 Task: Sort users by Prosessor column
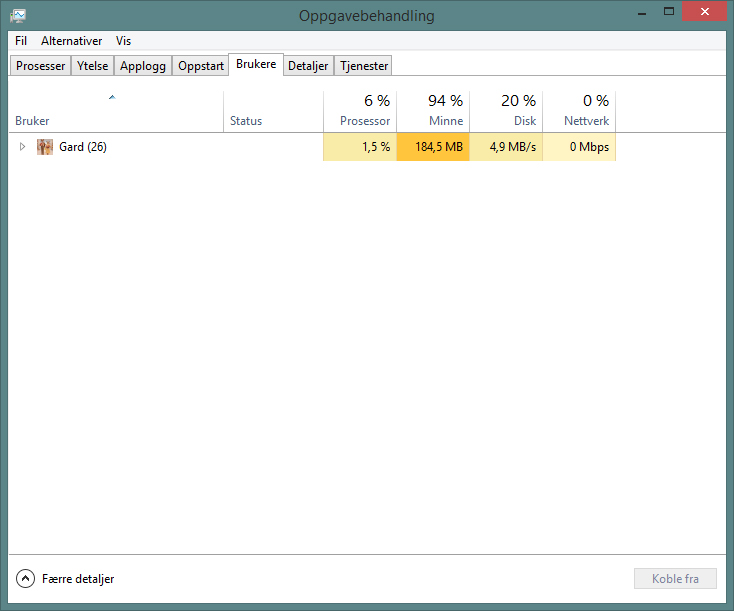point(360,111)
